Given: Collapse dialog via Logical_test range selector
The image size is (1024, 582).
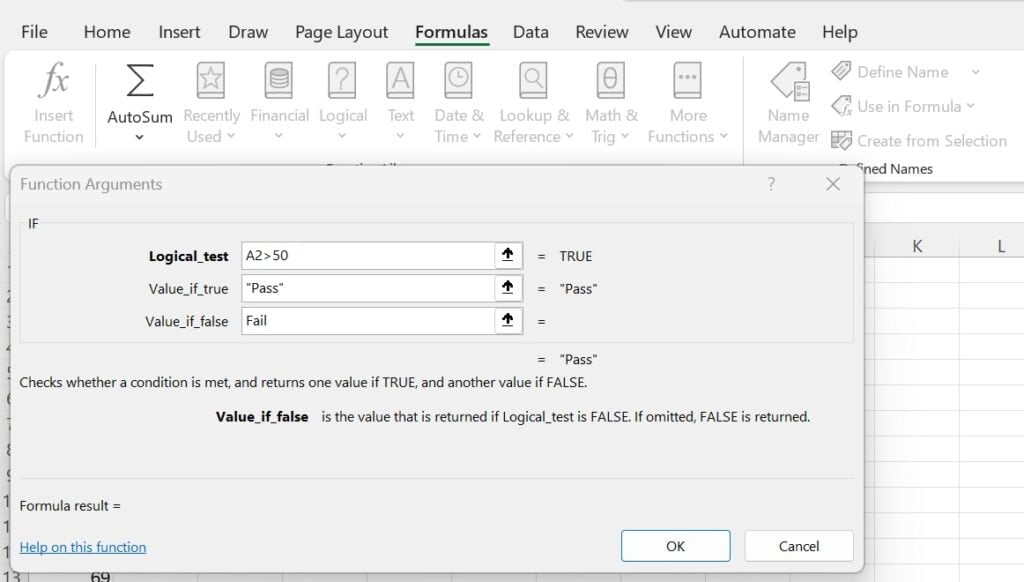Looking at the screenshot, I should click(x=508, y=255).
